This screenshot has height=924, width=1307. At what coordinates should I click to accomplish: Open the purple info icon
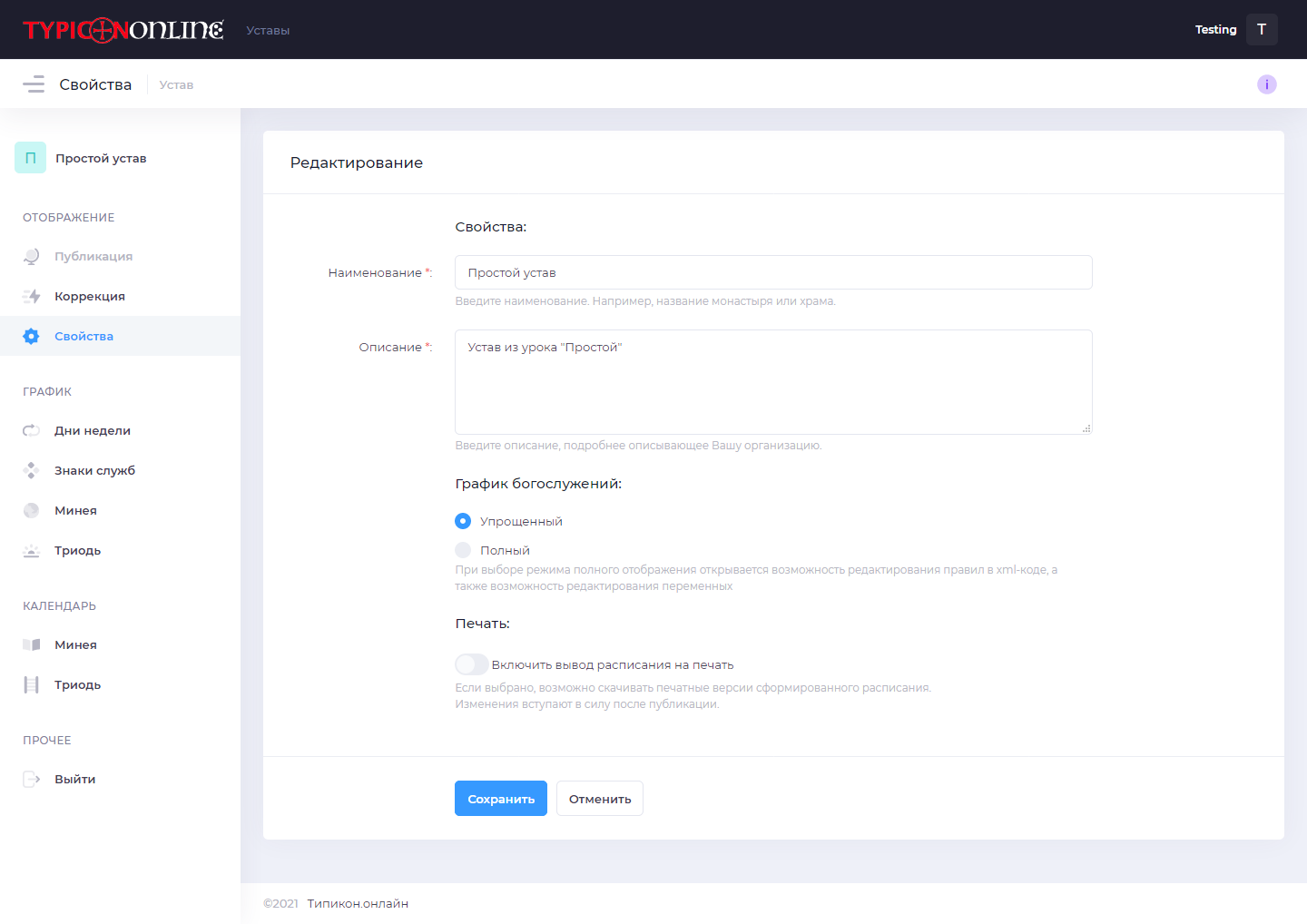[1267, 84]
